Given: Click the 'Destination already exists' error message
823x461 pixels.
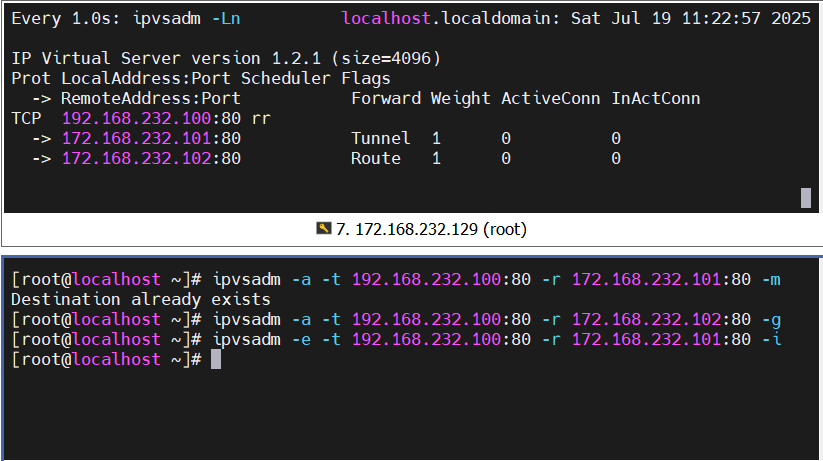Looking at the screenshot, I should (x=141, y=299).
